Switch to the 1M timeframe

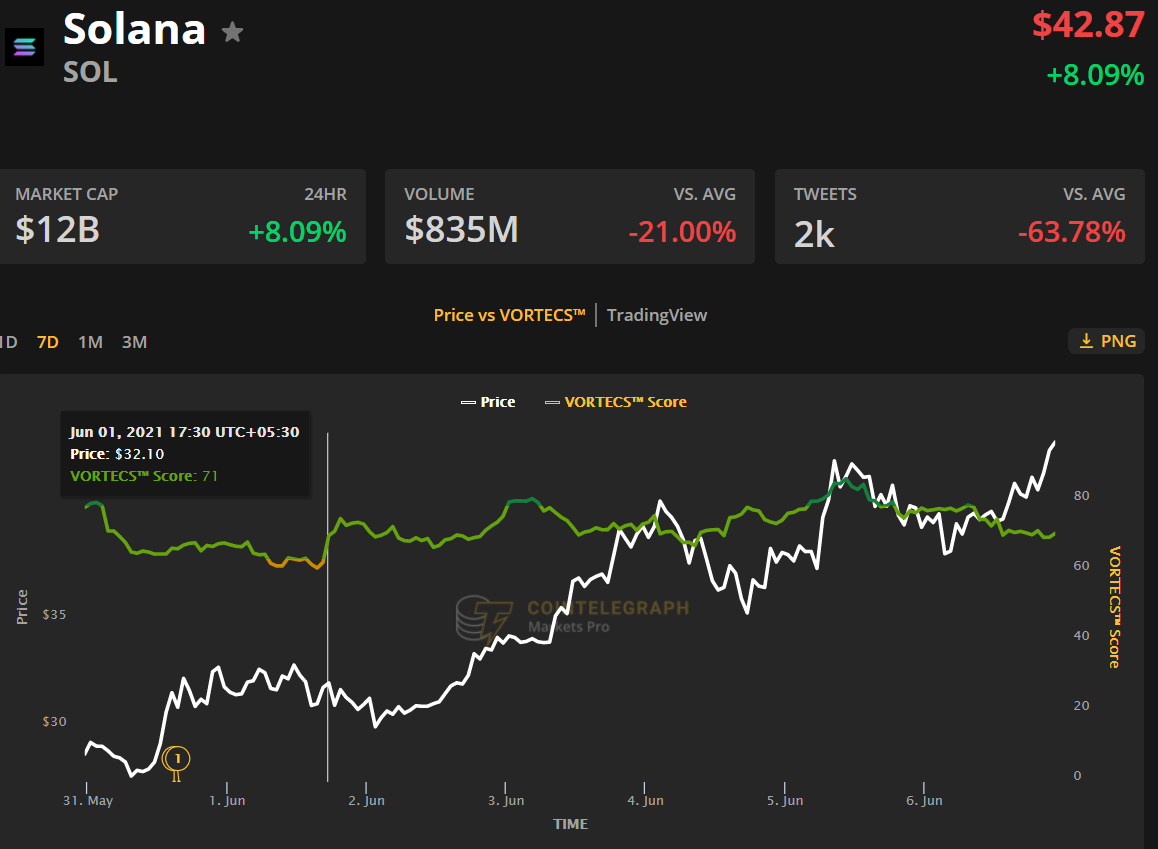pyautogui.click(x=89, y=341)
